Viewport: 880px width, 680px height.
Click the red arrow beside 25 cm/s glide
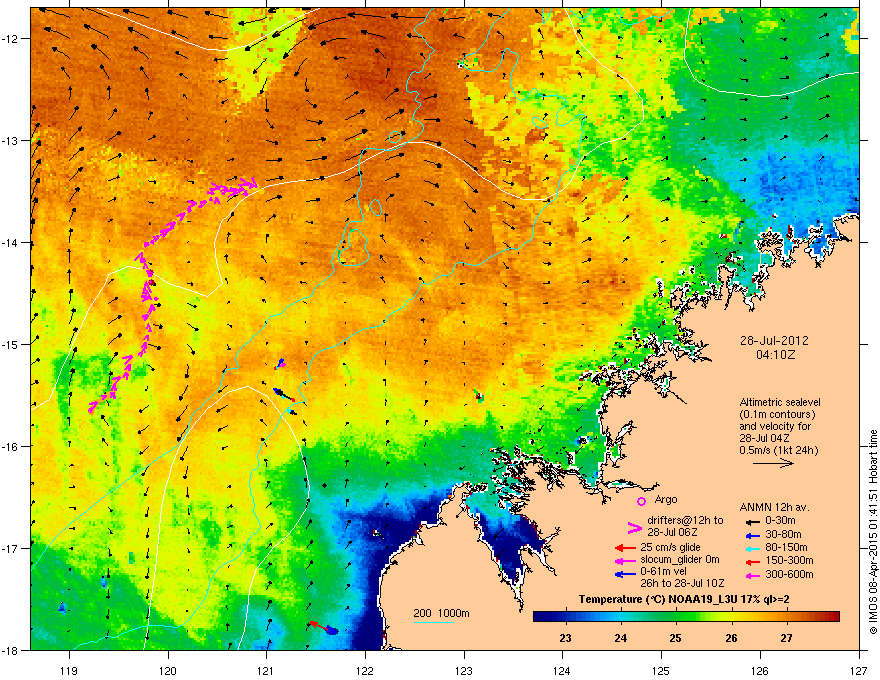coord(625,548)
